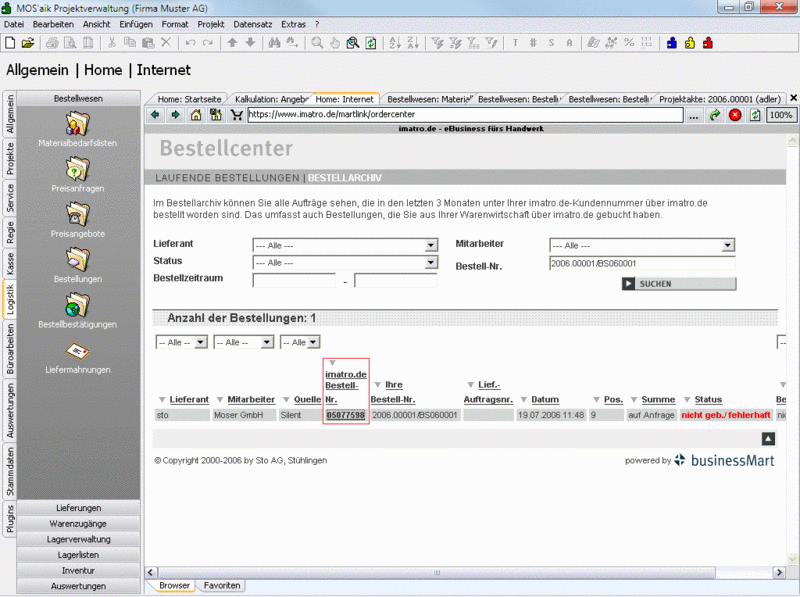Screen dimensions: 800x597
Task: Click the Open folder toolbar icon
Action: [28, 43]
